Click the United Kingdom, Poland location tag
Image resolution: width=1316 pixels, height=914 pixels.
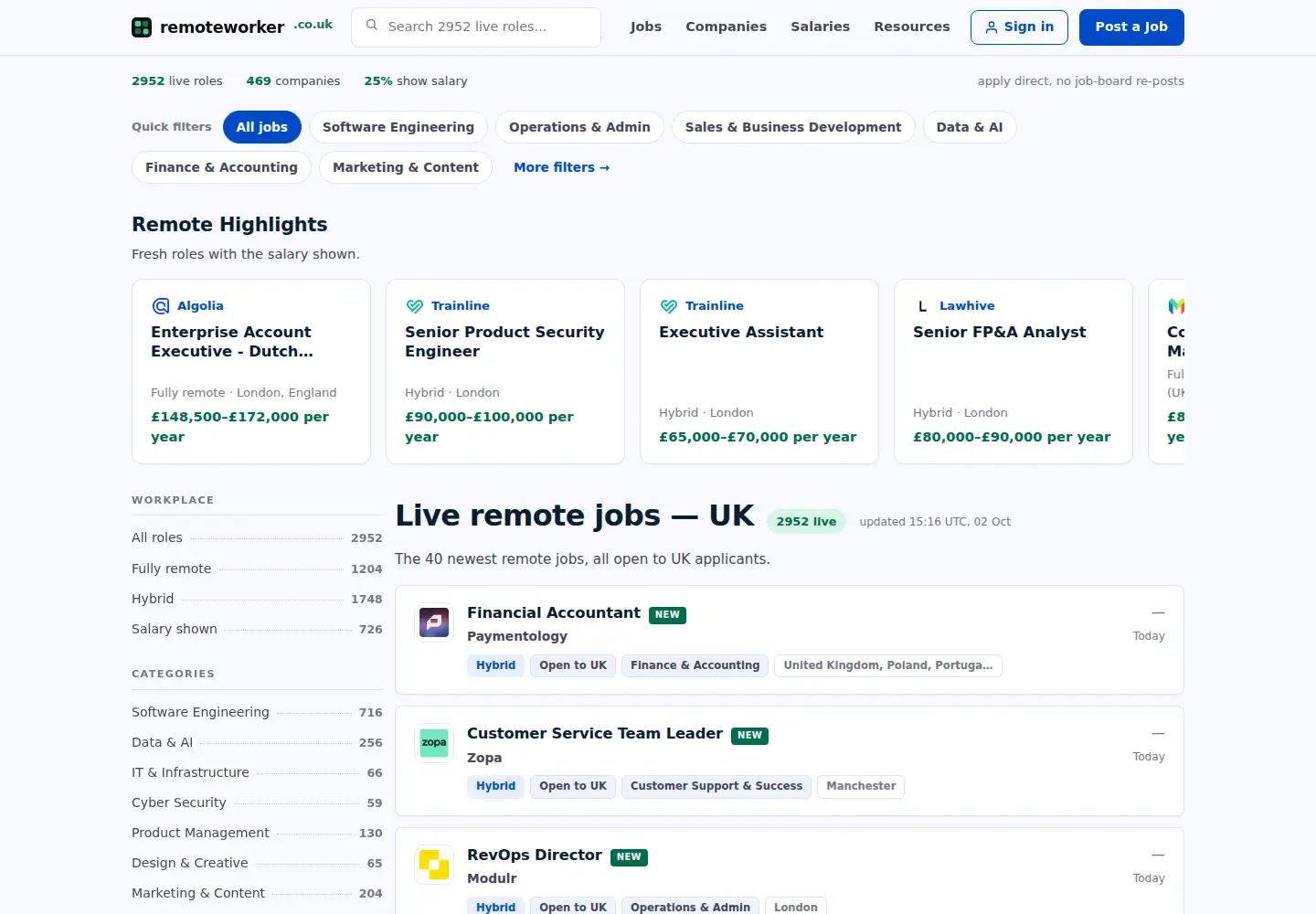coord(888,665)
